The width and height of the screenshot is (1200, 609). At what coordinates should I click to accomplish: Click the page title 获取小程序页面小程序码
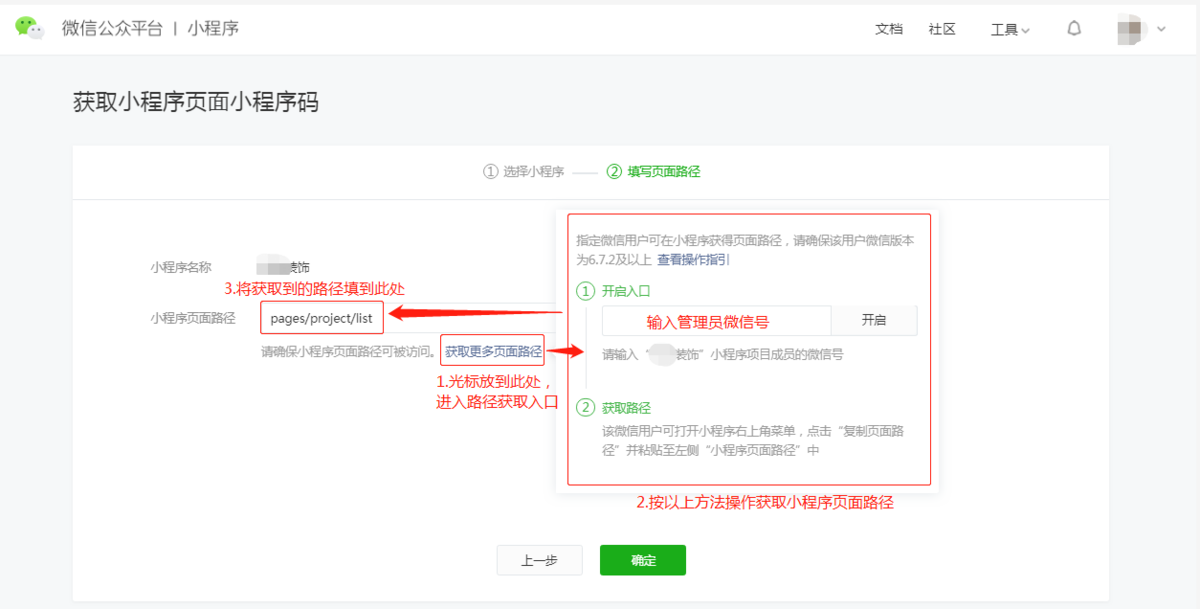pyautogui.click(x=196, y=102)
